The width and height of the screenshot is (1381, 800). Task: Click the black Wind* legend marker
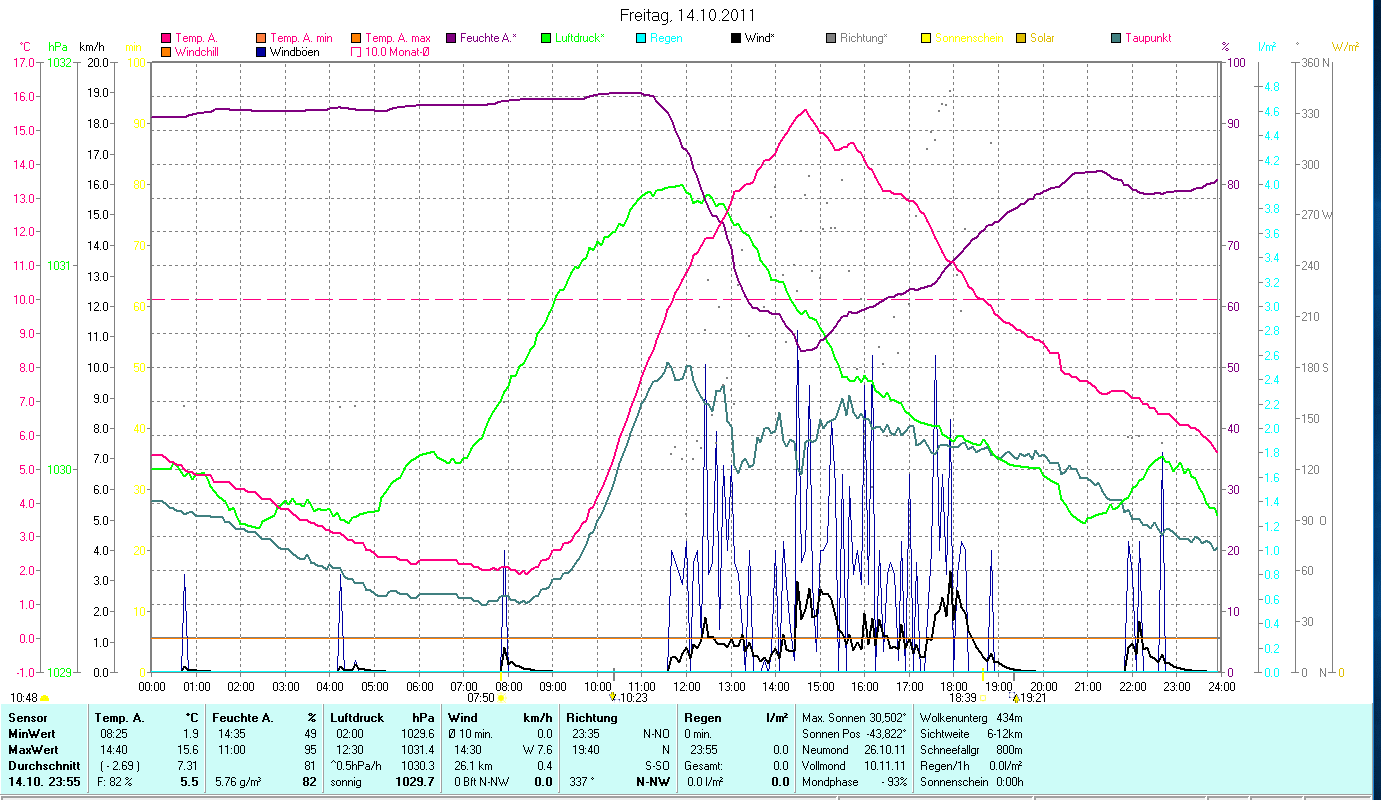(736, 38)
